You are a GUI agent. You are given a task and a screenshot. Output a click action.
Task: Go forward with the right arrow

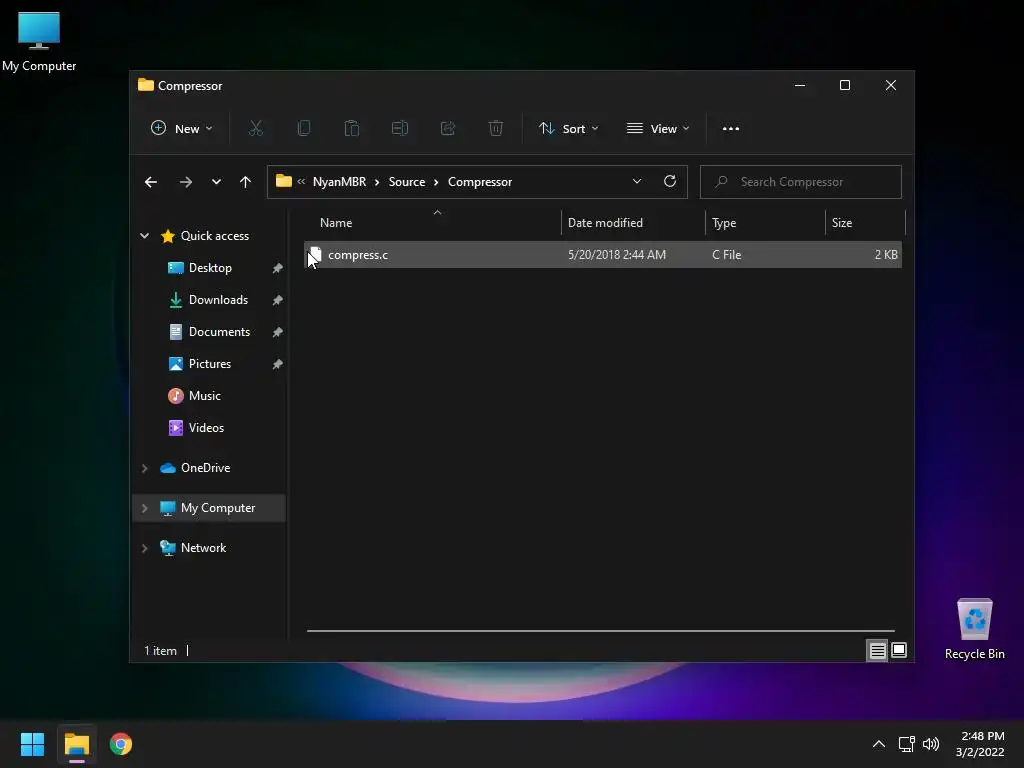185,182
